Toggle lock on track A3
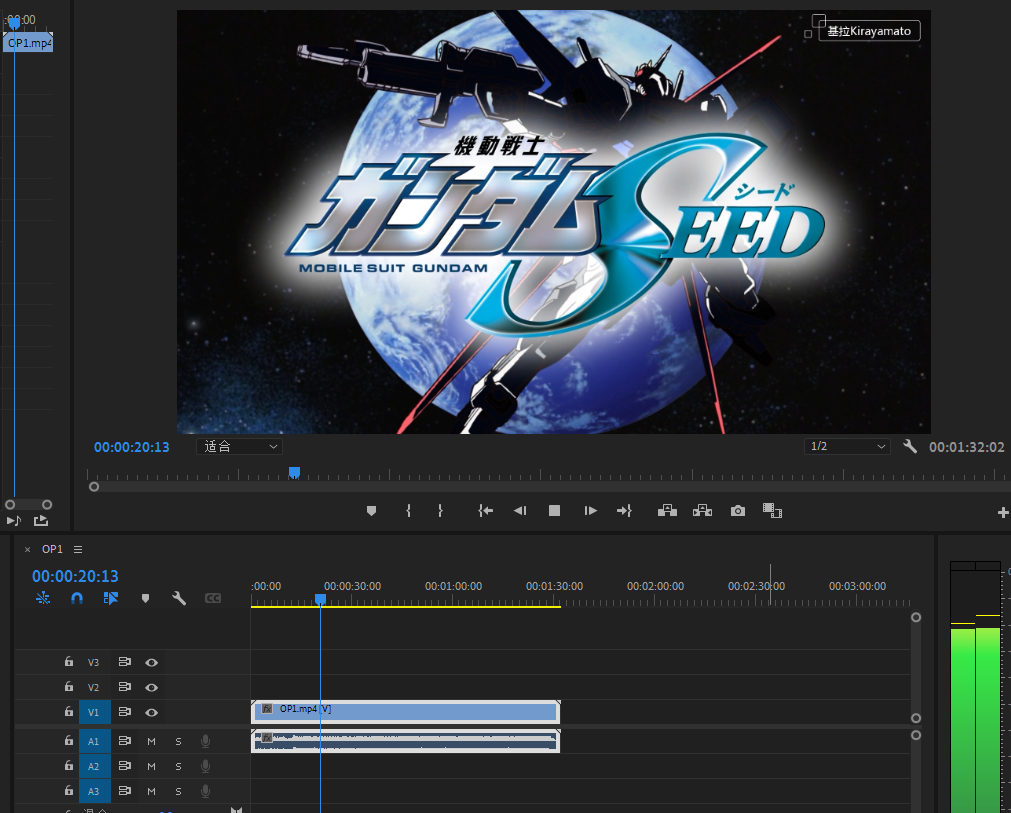1011x813 pixels. 68,790
